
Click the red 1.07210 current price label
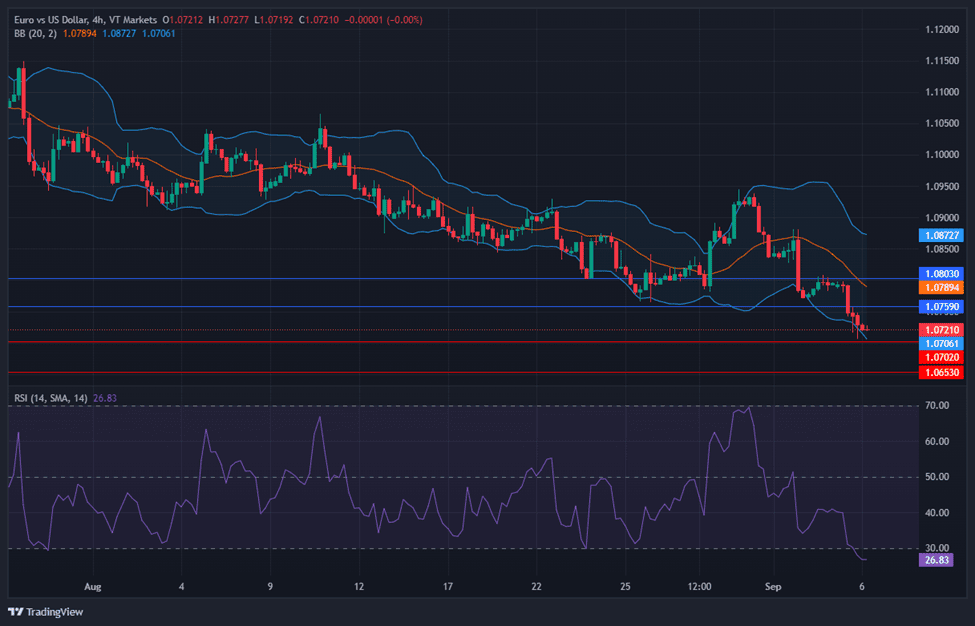(940, 329)
